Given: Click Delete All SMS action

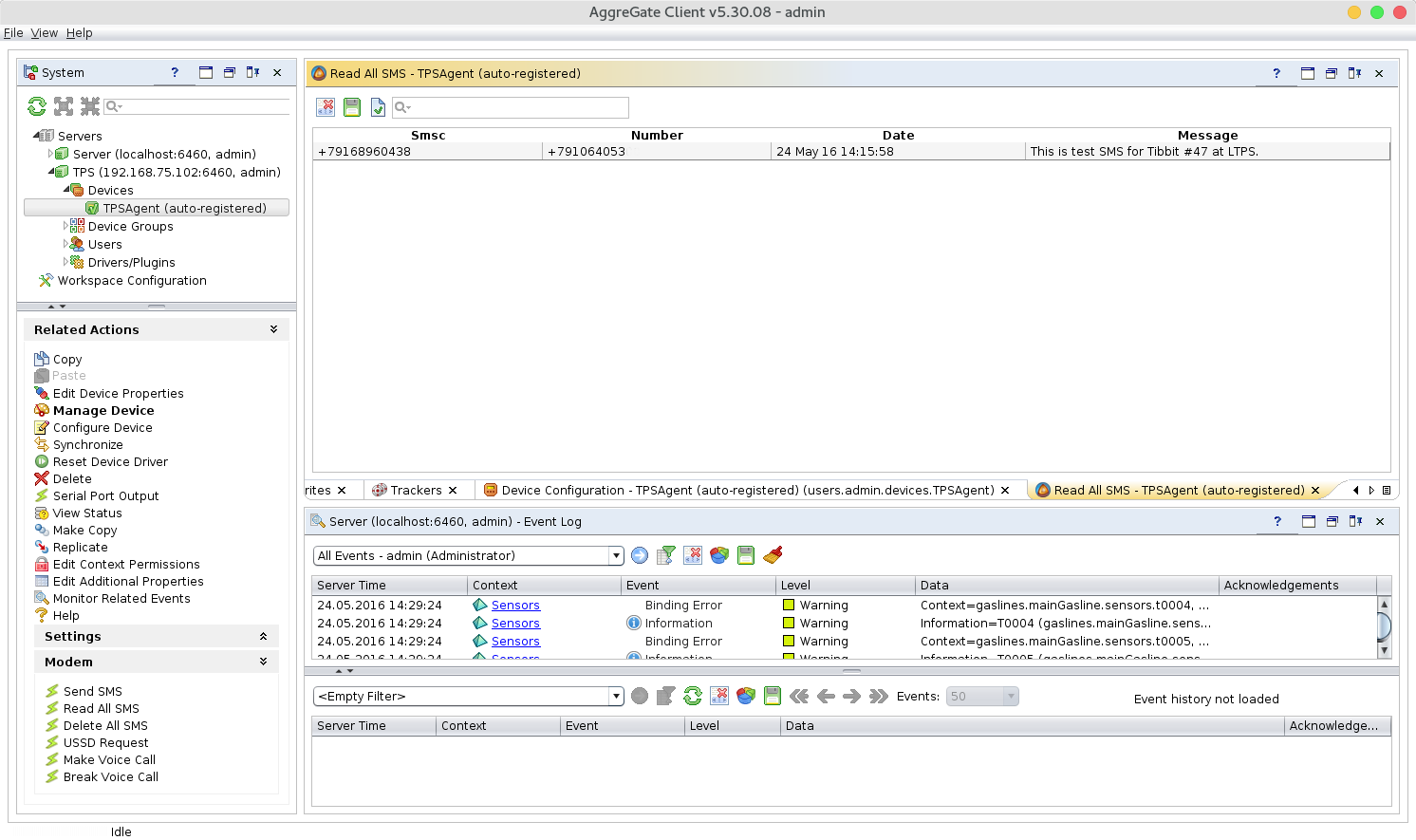Looking at the screenshot, I should point(105,725).
